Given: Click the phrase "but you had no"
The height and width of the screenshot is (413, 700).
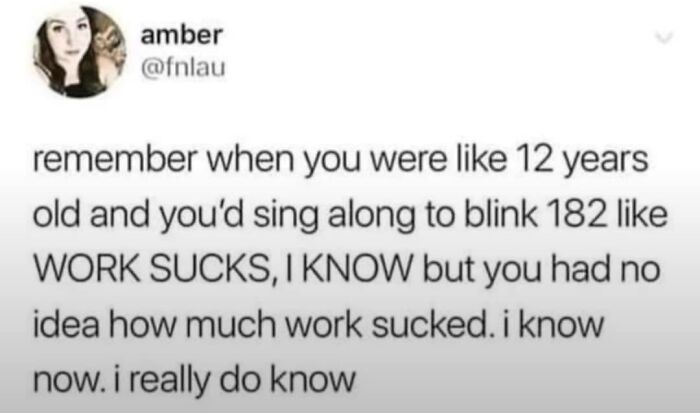Looking at the screenshot, I should coord(542,271).
